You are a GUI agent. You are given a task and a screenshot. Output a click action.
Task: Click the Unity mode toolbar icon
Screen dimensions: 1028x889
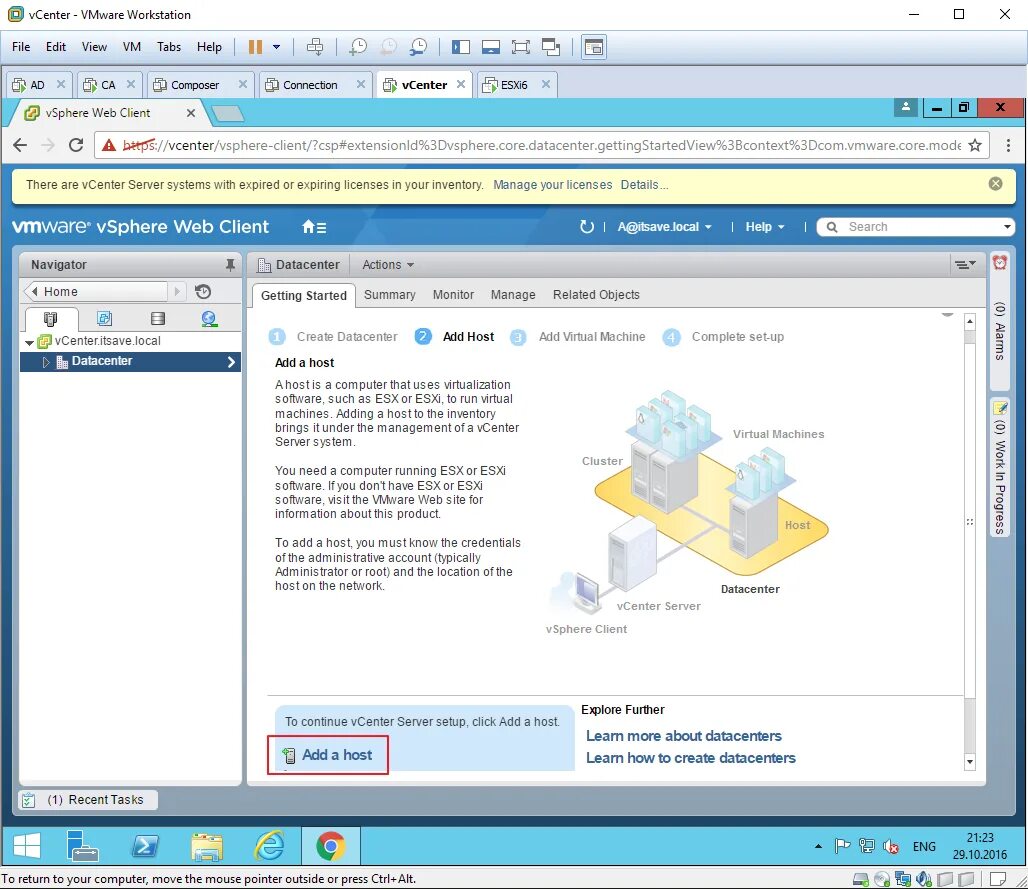(x=551, y=47)
